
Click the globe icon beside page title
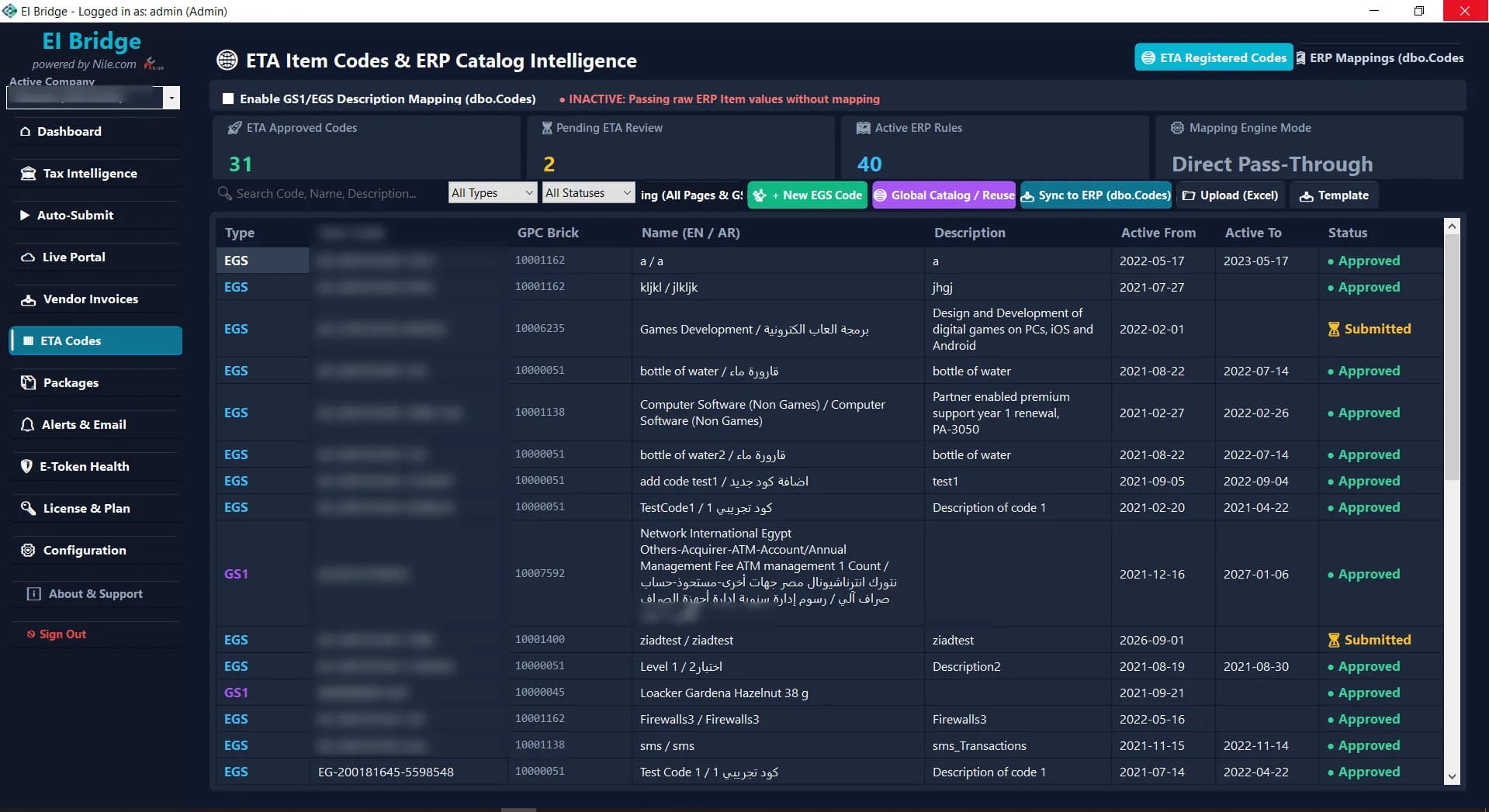(x=227, y=60)
